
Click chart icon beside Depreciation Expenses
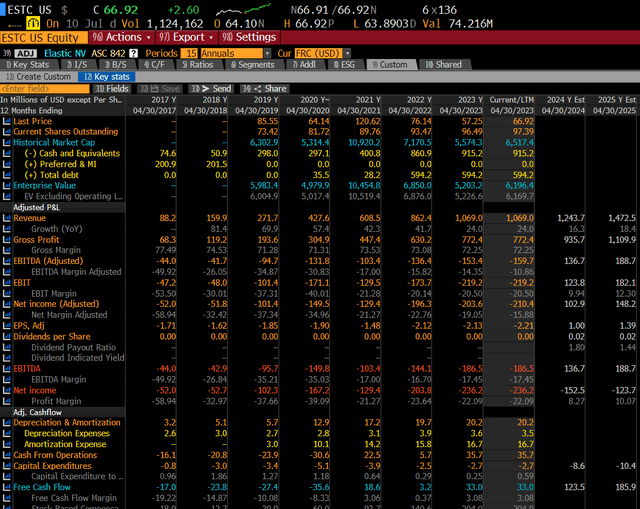[6, 433]
